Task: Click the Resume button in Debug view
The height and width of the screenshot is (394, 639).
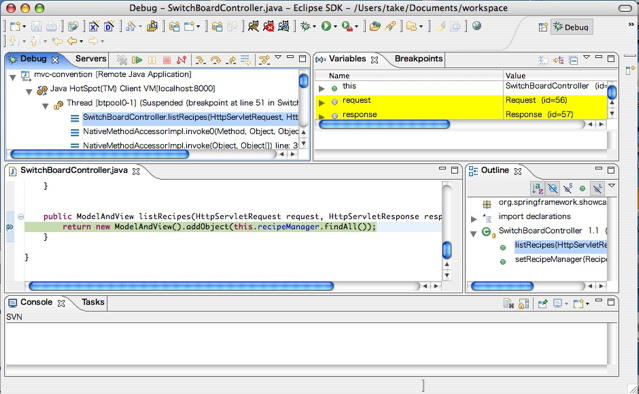Action: (137, 60)
